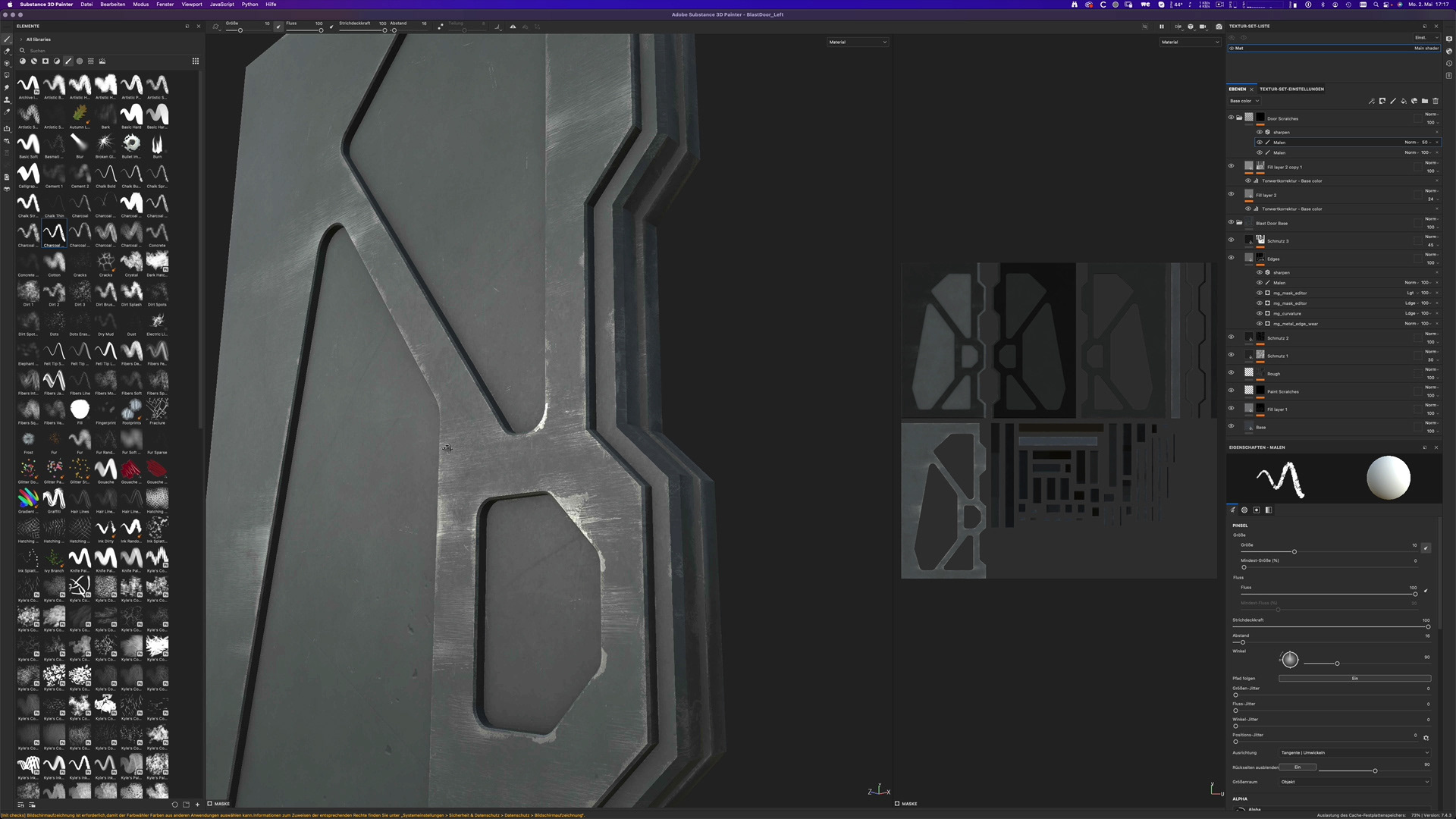Screen dimensions: 1456x819
Task: Add a folder in the layers toolbar
Action: 1425,101
